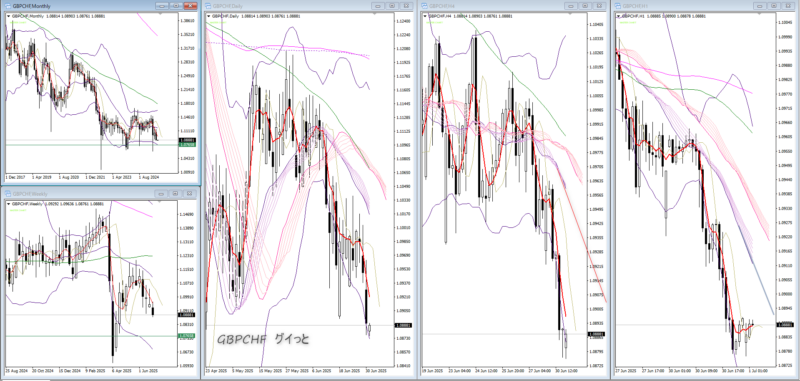Image resolution: width=800 pixels, height=381 pixels.
Task: Open the triangle menu beside GBPCHF,Monthly label
Action: click(x=8, y=16)
